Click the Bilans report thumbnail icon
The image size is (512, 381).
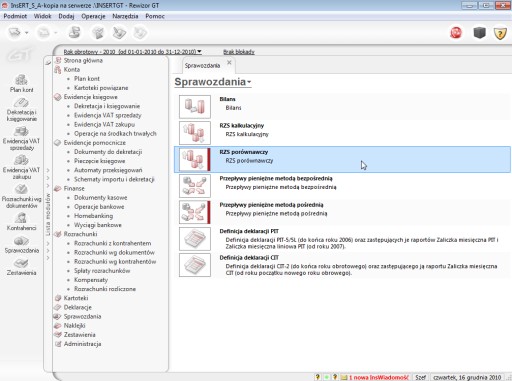tap(195, 107)
